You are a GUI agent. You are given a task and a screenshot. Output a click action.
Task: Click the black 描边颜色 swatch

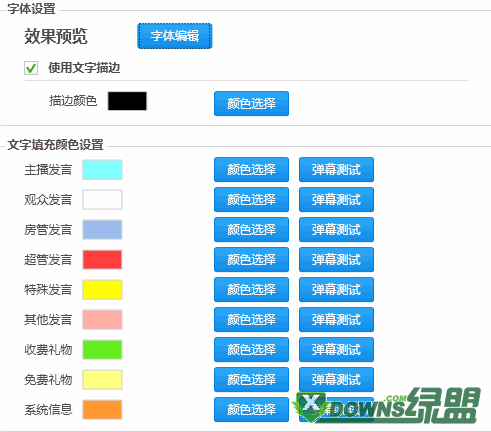pyautogui.click(x=127, y=101)
